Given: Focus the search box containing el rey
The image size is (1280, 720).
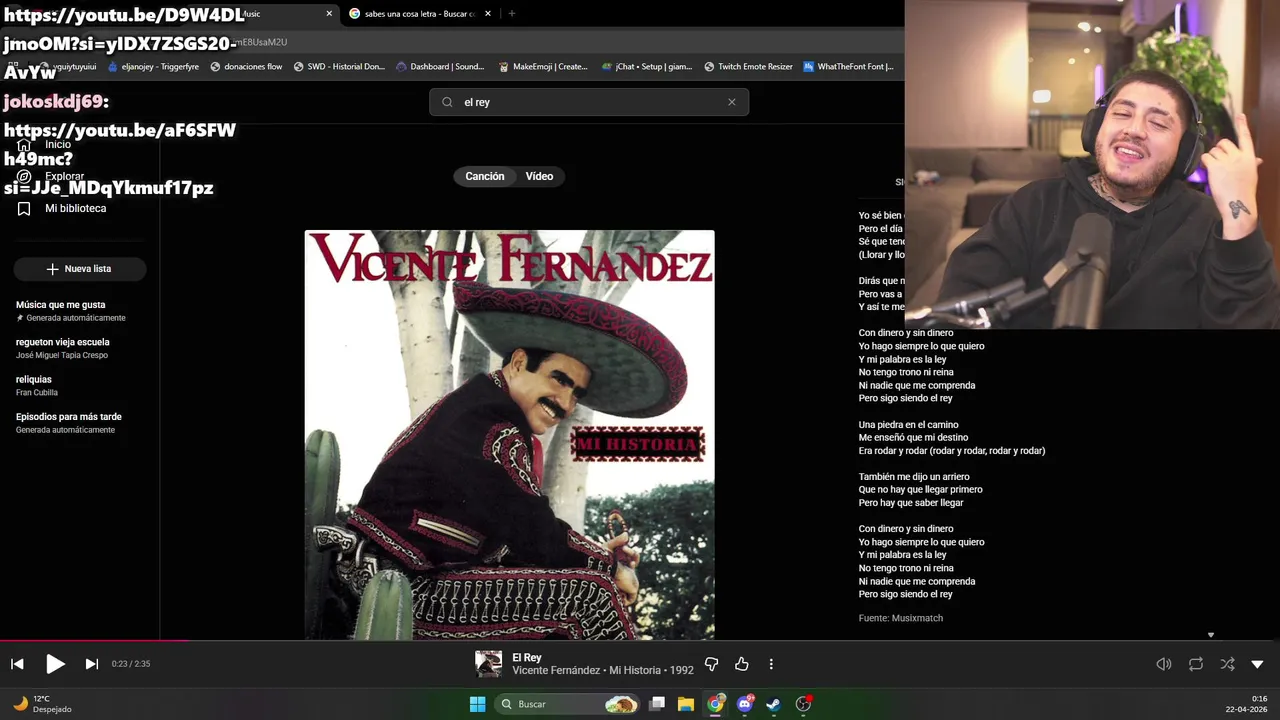Looking at the screenshot, I should (x=589, y=102).
